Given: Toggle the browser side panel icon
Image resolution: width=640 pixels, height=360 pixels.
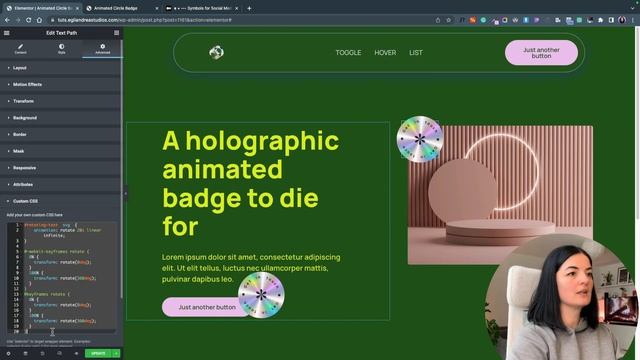Looking at the screenshot, I should [x=611, y=20].
